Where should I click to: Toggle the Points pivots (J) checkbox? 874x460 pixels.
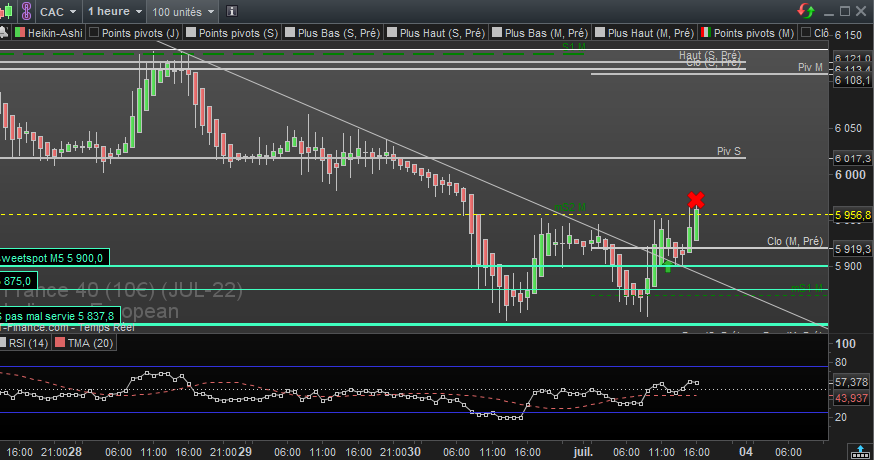[x=94, y=32]
